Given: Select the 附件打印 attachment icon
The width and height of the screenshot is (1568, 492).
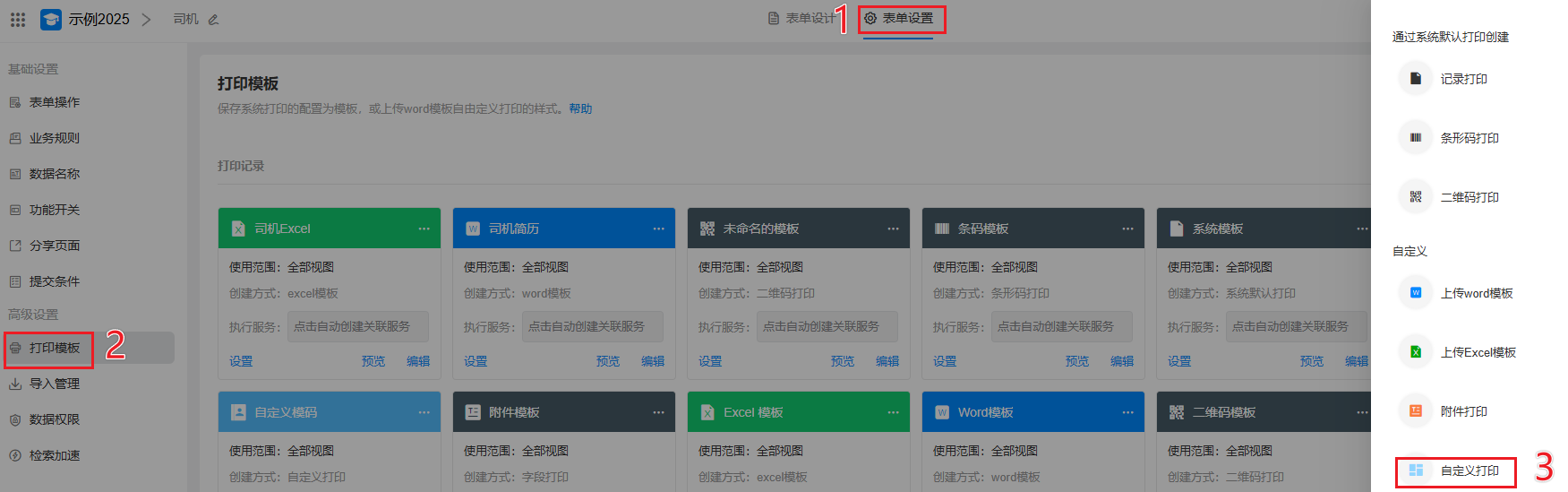Looking at the screenshot, I should pyautogui.click(x=1416, y=411).
